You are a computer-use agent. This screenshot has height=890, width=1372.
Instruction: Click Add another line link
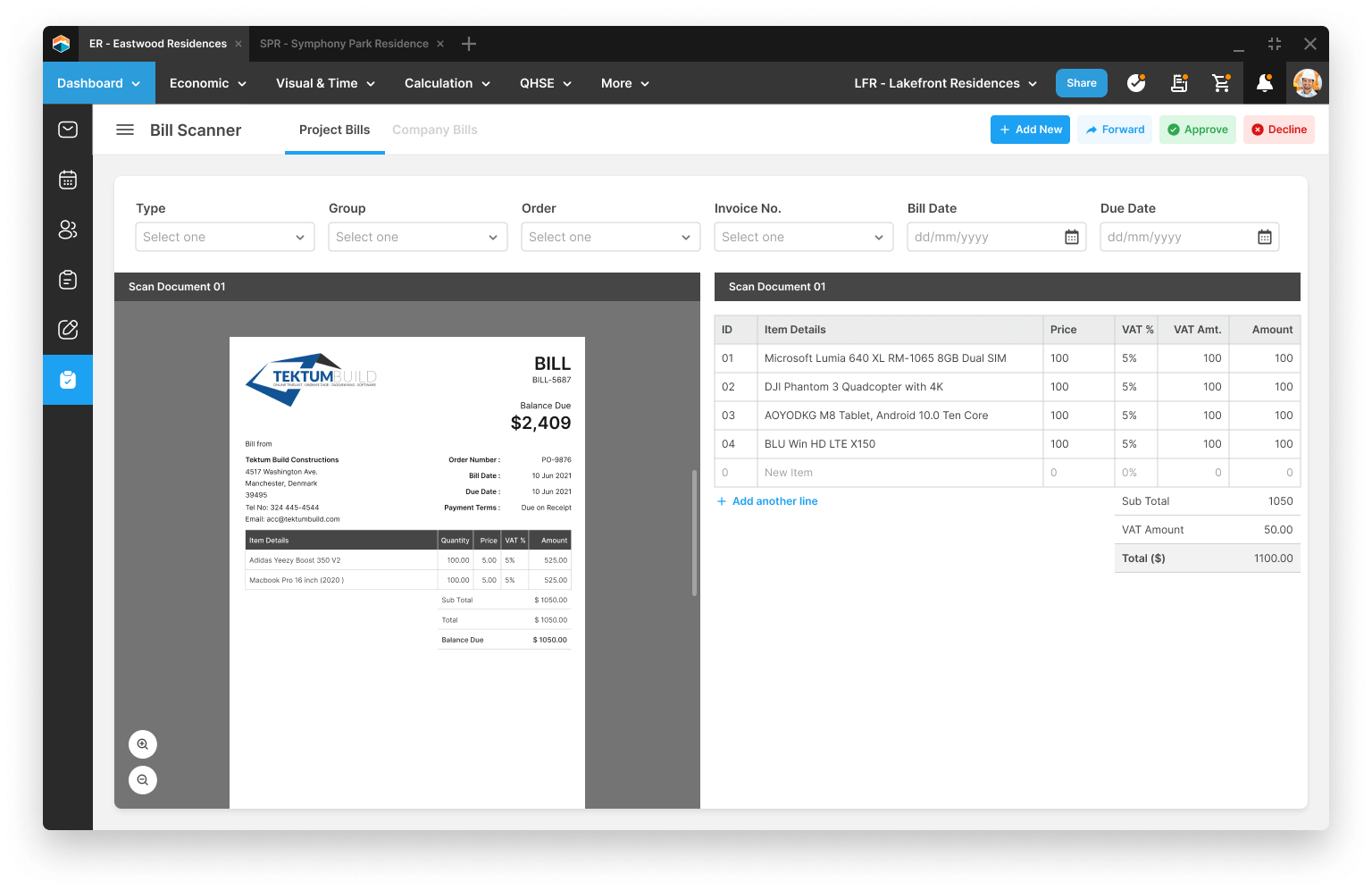[x=774, y=501]
